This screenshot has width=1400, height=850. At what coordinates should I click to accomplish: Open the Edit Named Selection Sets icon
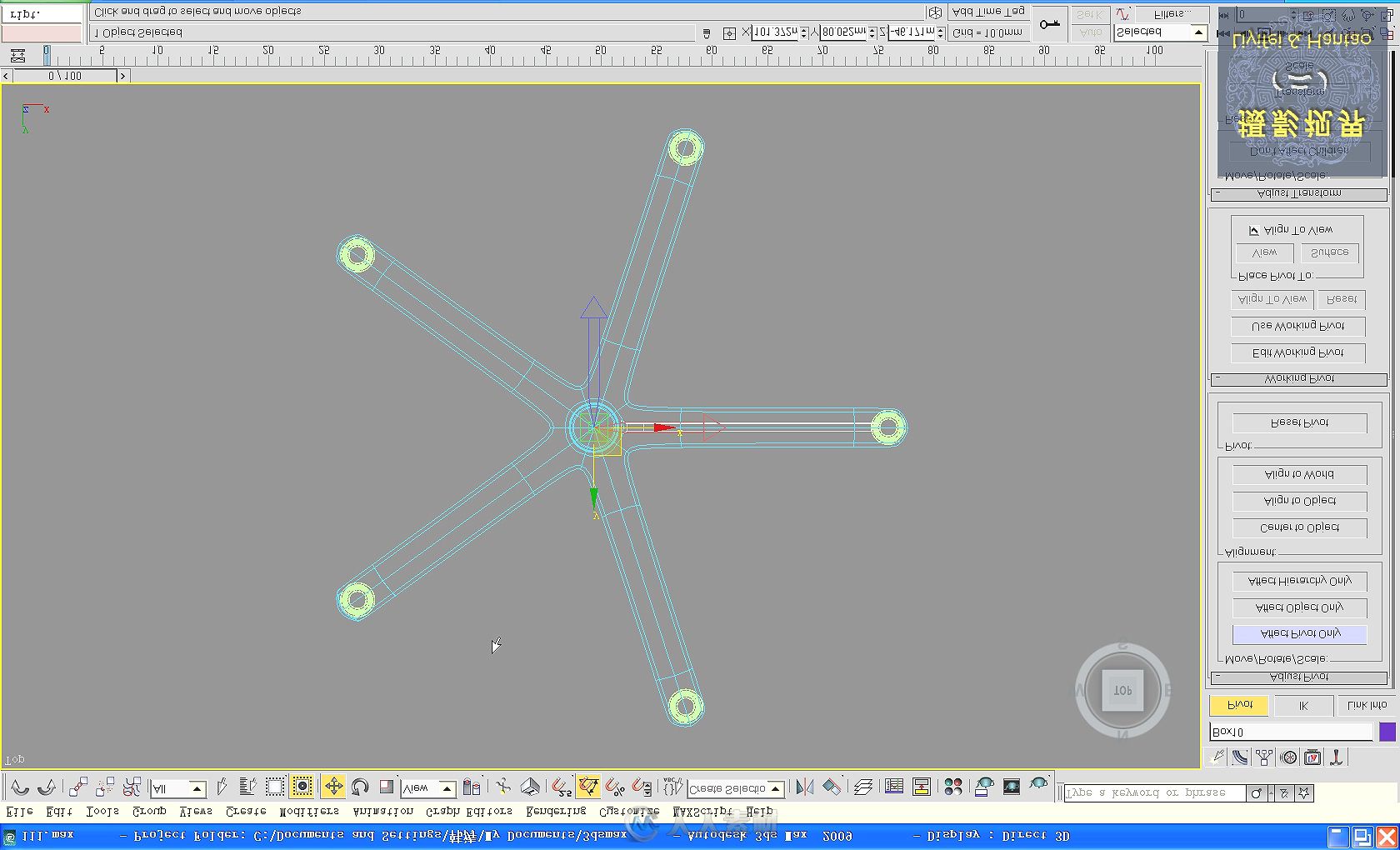(x=672, y=787)
